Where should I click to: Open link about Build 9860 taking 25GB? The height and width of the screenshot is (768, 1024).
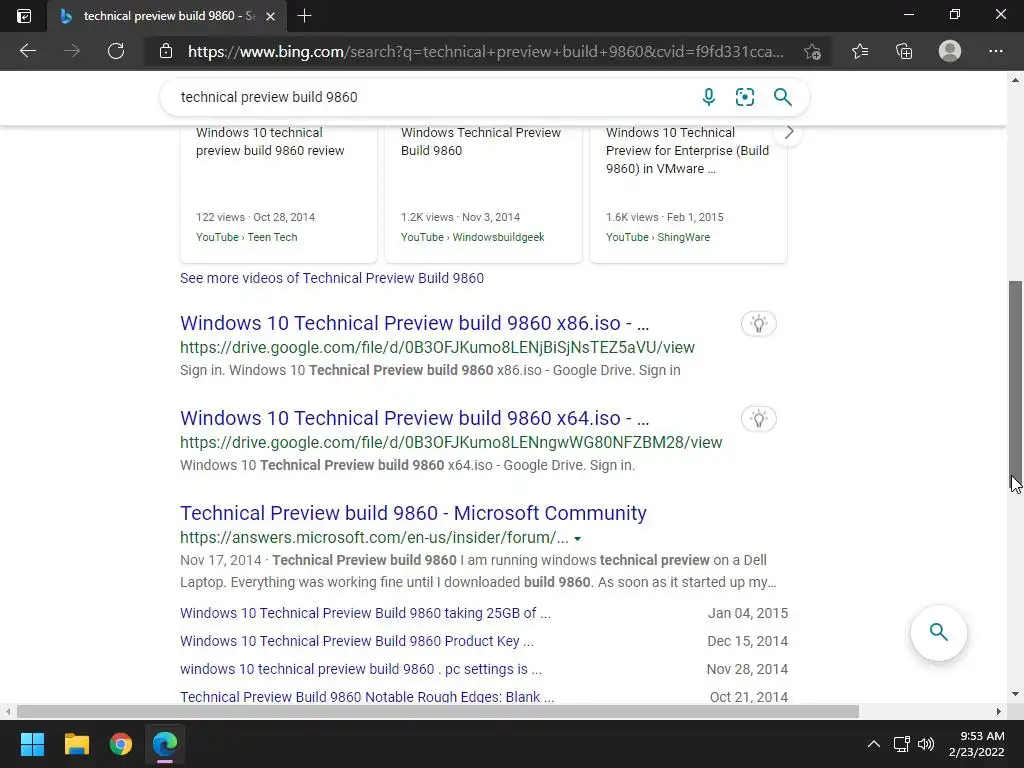point(365,613)
